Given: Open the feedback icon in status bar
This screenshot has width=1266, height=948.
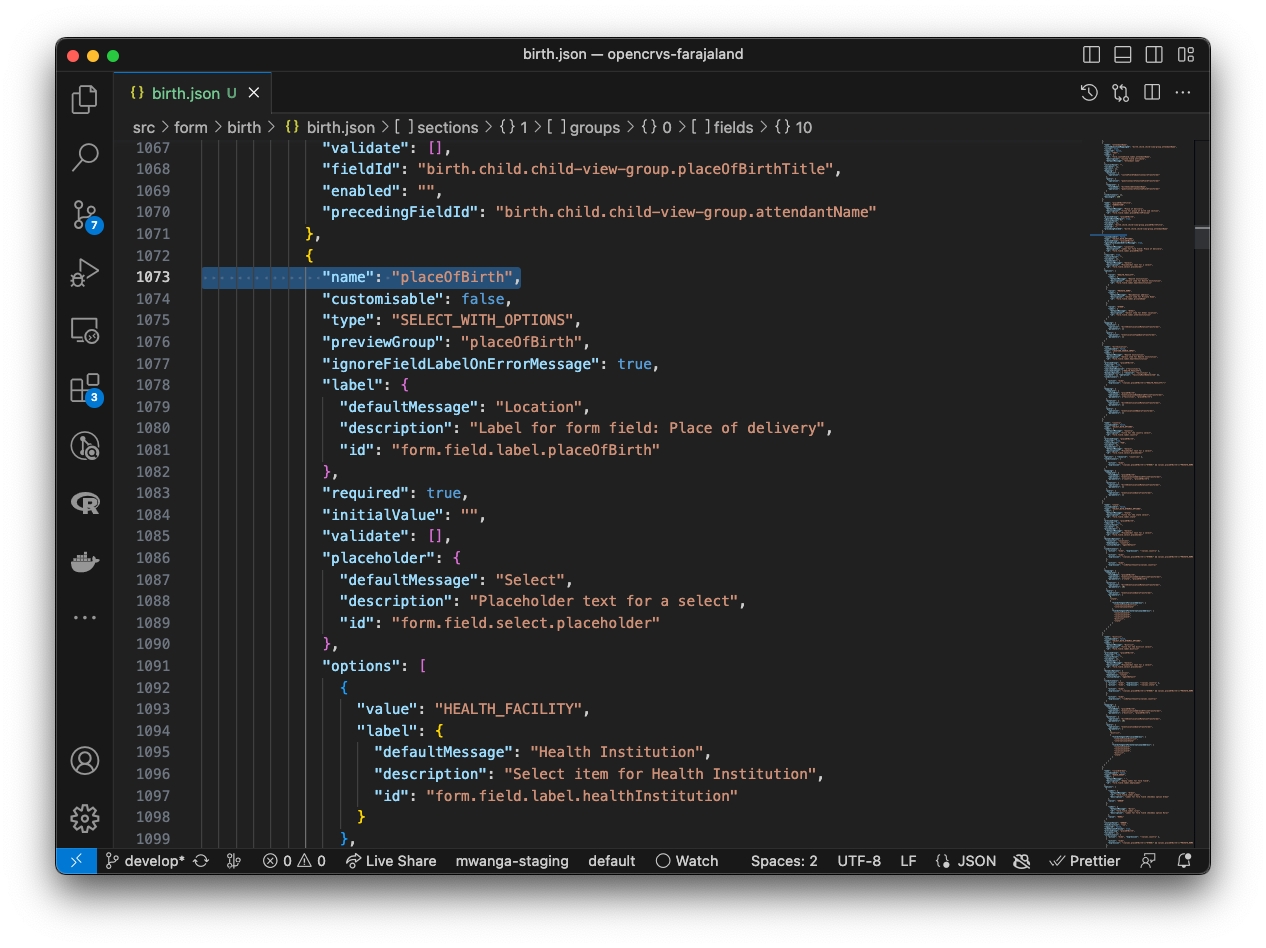Looking at the screenshot, I should pyautogui.click(x=1148, y=861).
